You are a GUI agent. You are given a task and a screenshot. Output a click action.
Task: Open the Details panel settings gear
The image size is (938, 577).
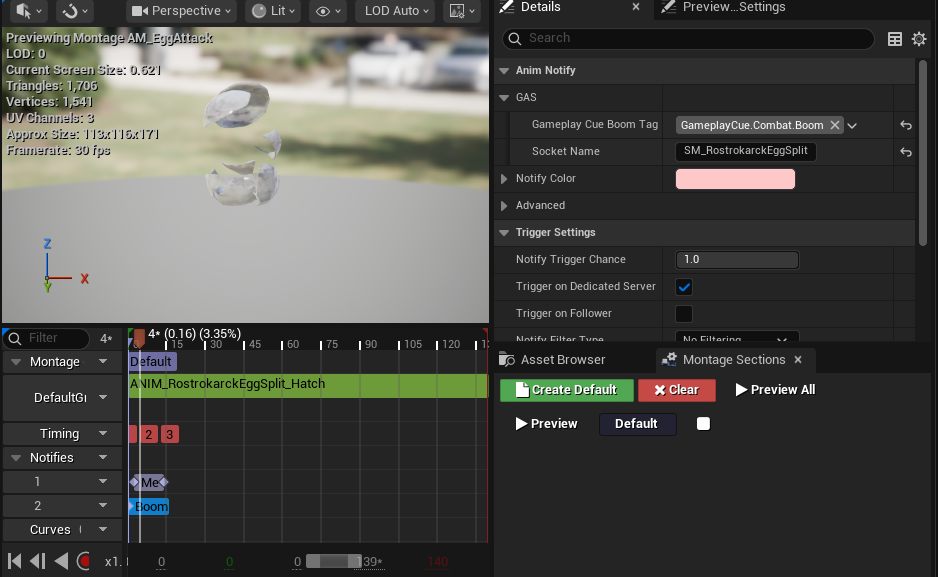(919, 39)
